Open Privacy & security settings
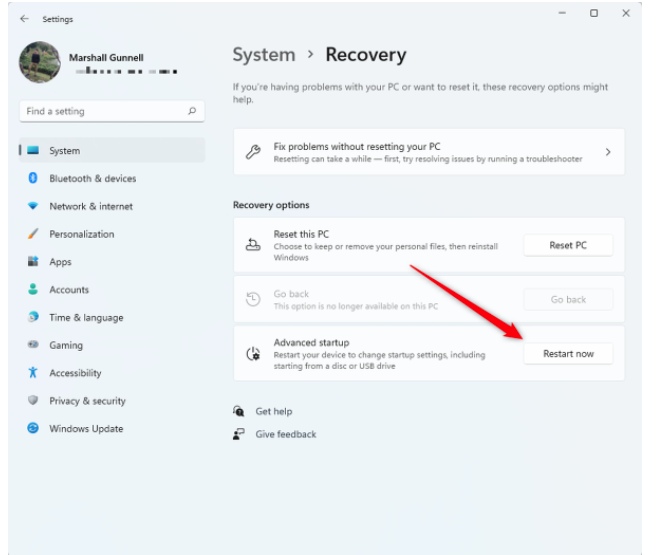658x555 pixels. 87,401
